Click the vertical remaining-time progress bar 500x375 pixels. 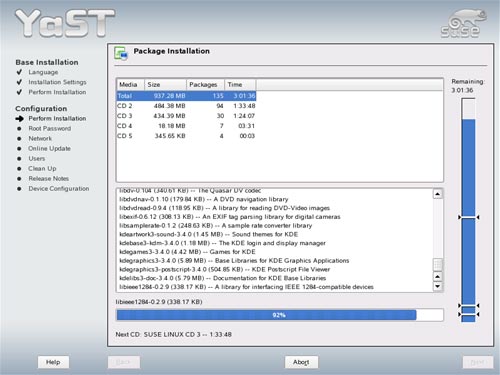click(468, 210)
